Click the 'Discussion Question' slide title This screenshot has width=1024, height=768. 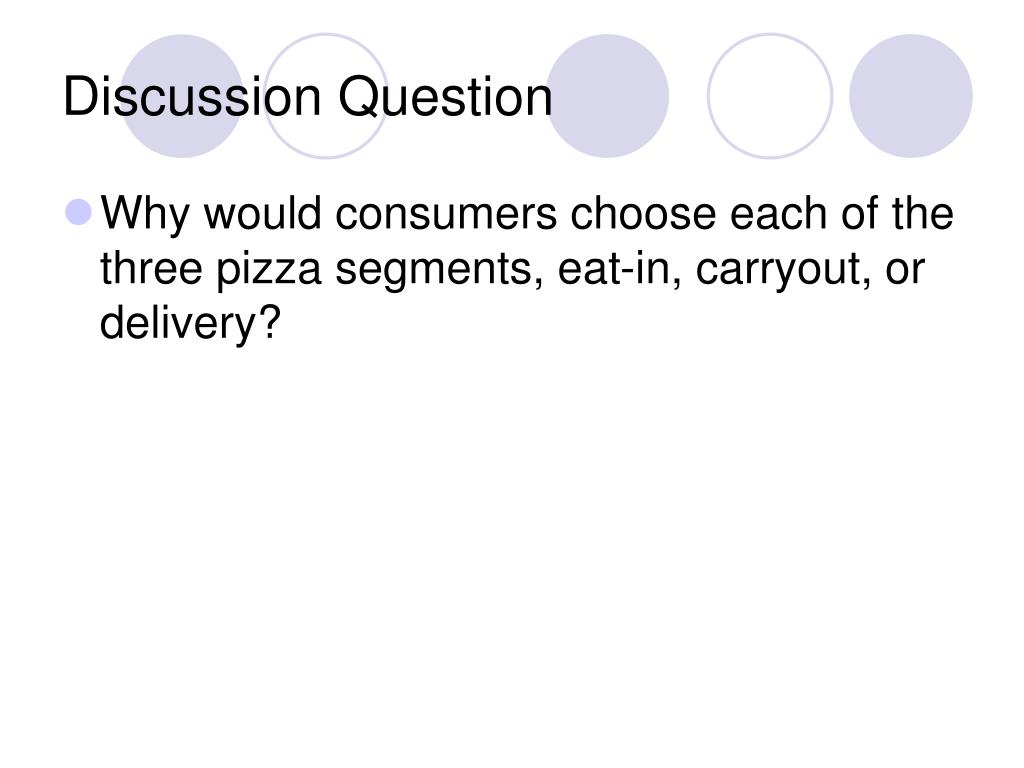[308, 97]
